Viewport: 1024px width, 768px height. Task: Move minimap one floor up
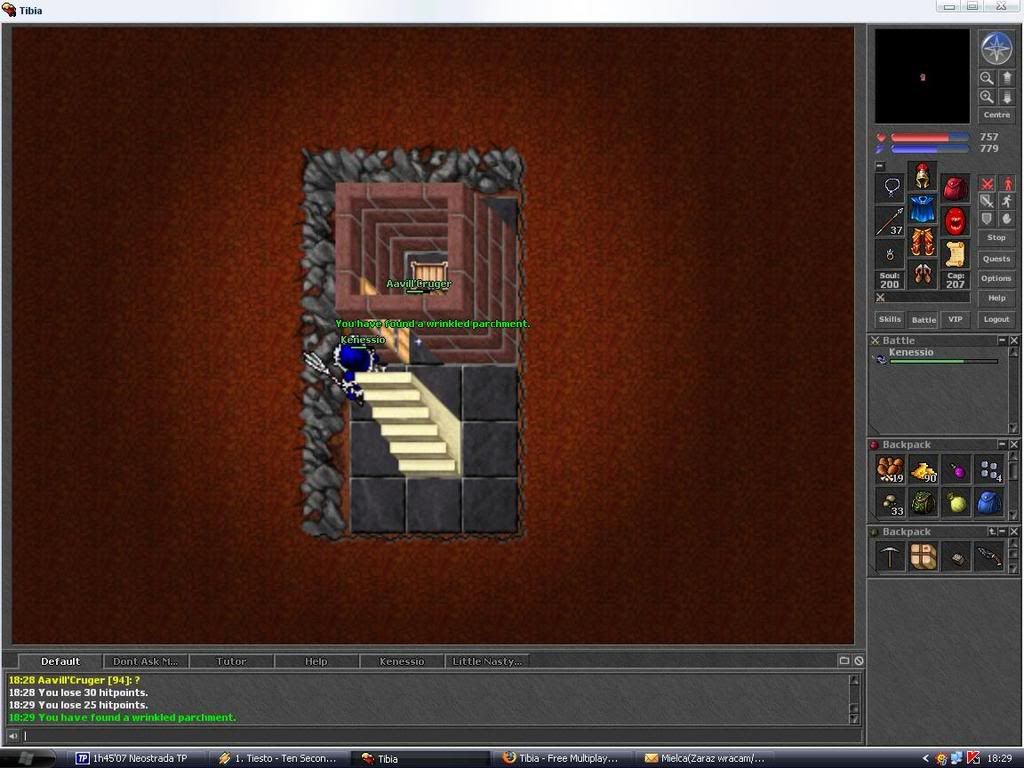(1006, 78)
